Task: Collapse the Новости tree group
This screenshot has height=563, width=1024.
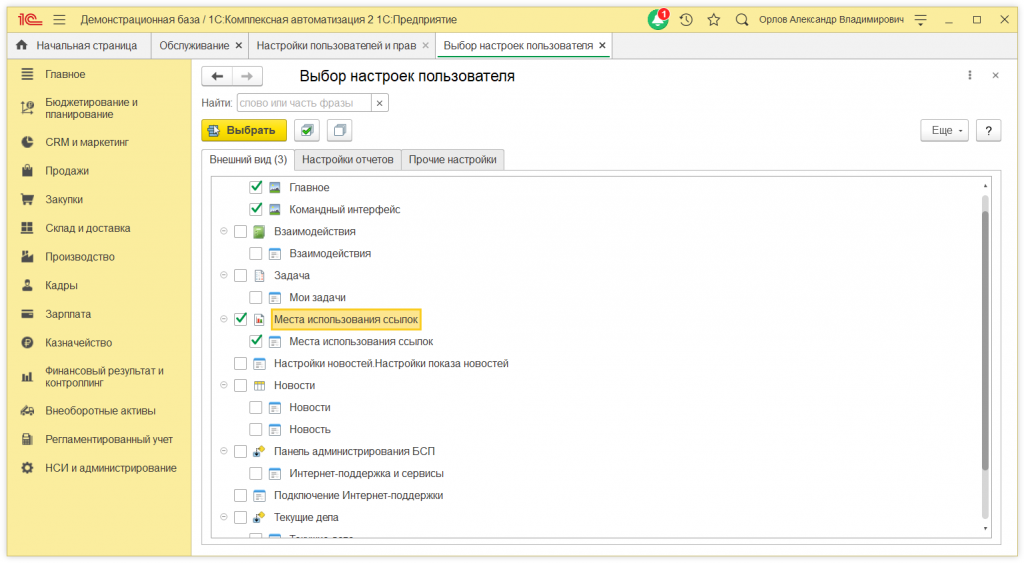Action: tap(223, 385)
